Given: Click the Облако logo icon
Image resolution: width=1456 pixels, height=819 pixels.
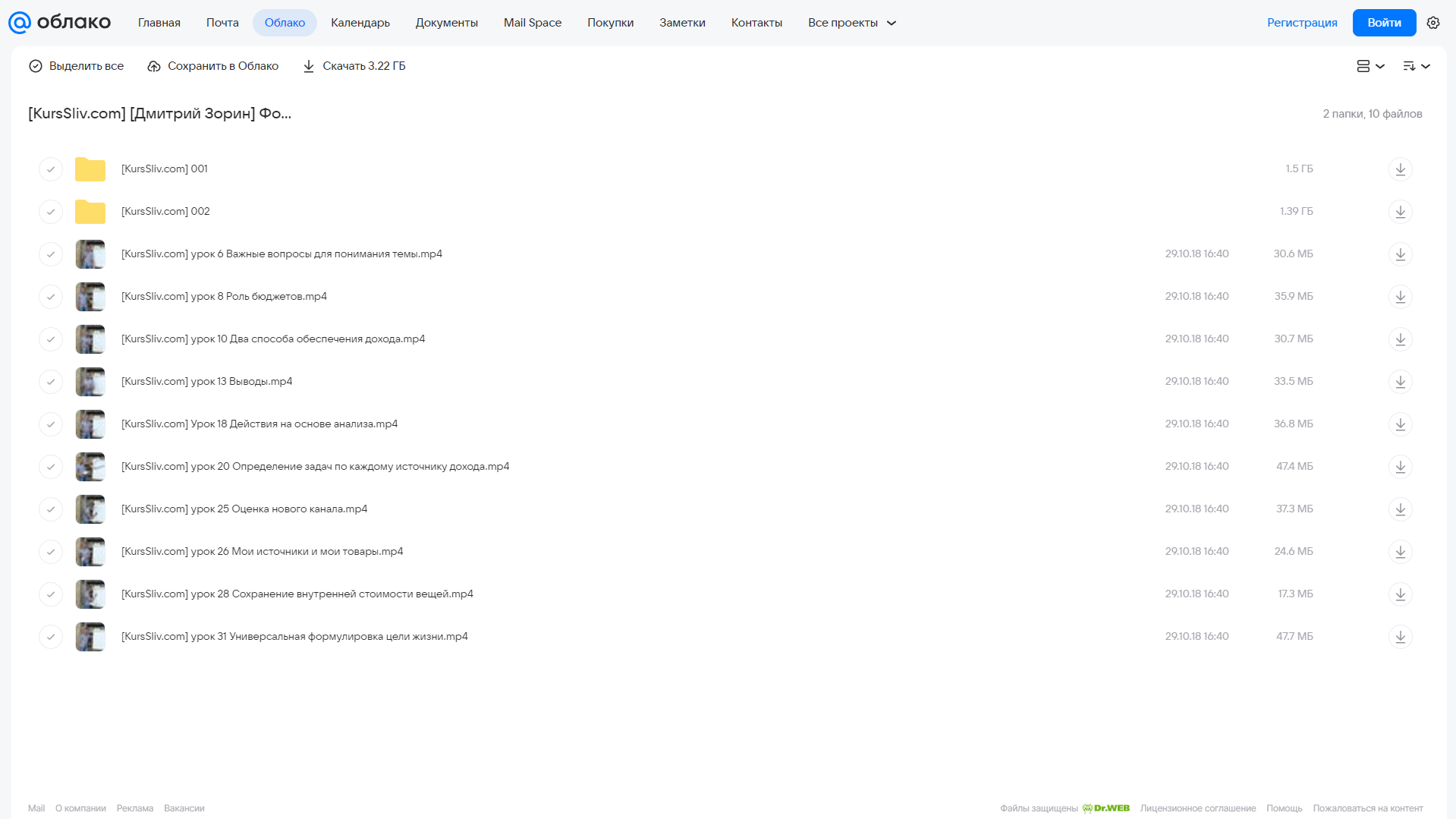Looking at the screenshot, I should click(20, 23).
